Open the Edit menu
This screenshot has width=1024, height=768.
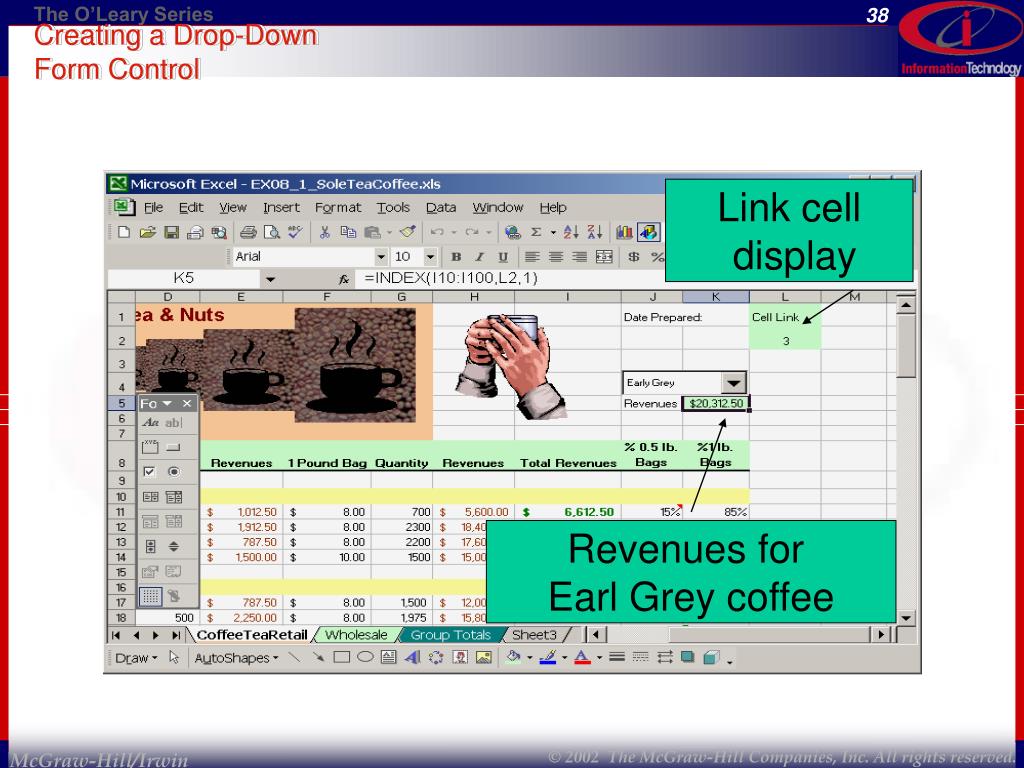(x=191, y=208)
